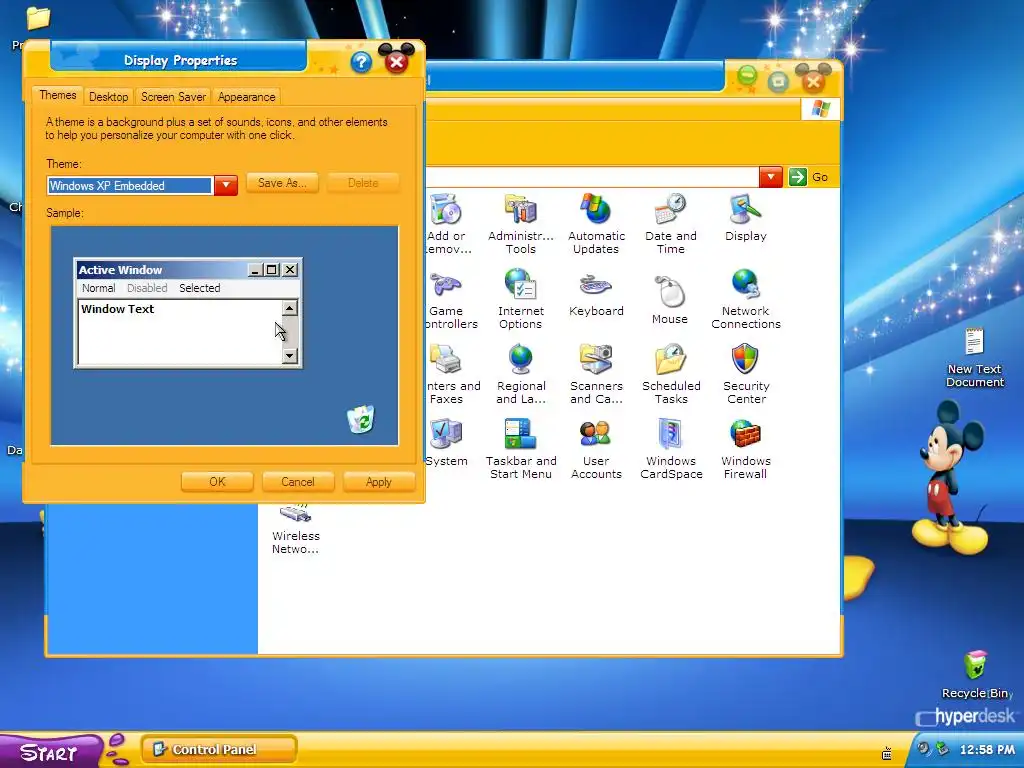Viewport: 1024px width, 768px height.
Task: Open Control Panel address bar dropdown
Action: pyautogui.click(x=771, y=177)
